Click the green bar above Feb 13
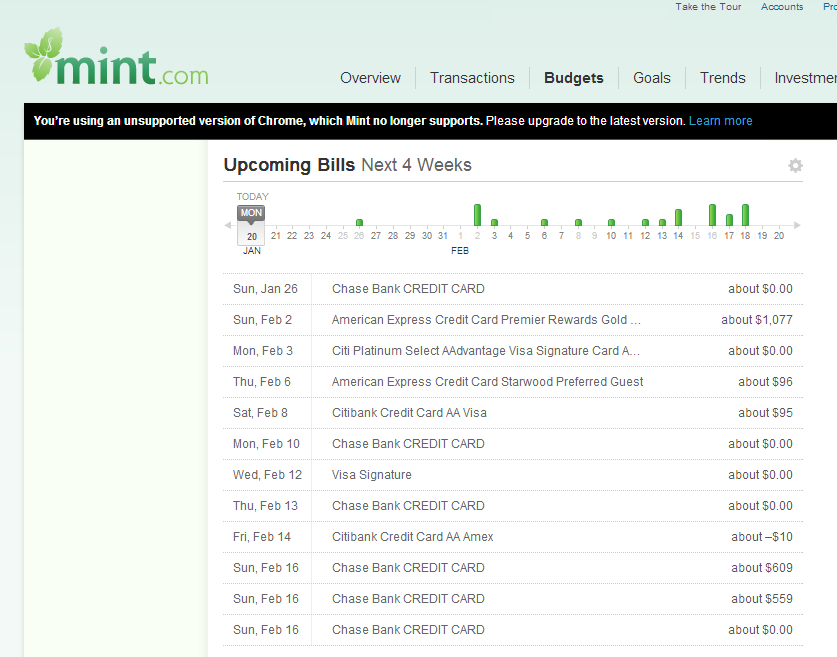 tap(662, 222)
